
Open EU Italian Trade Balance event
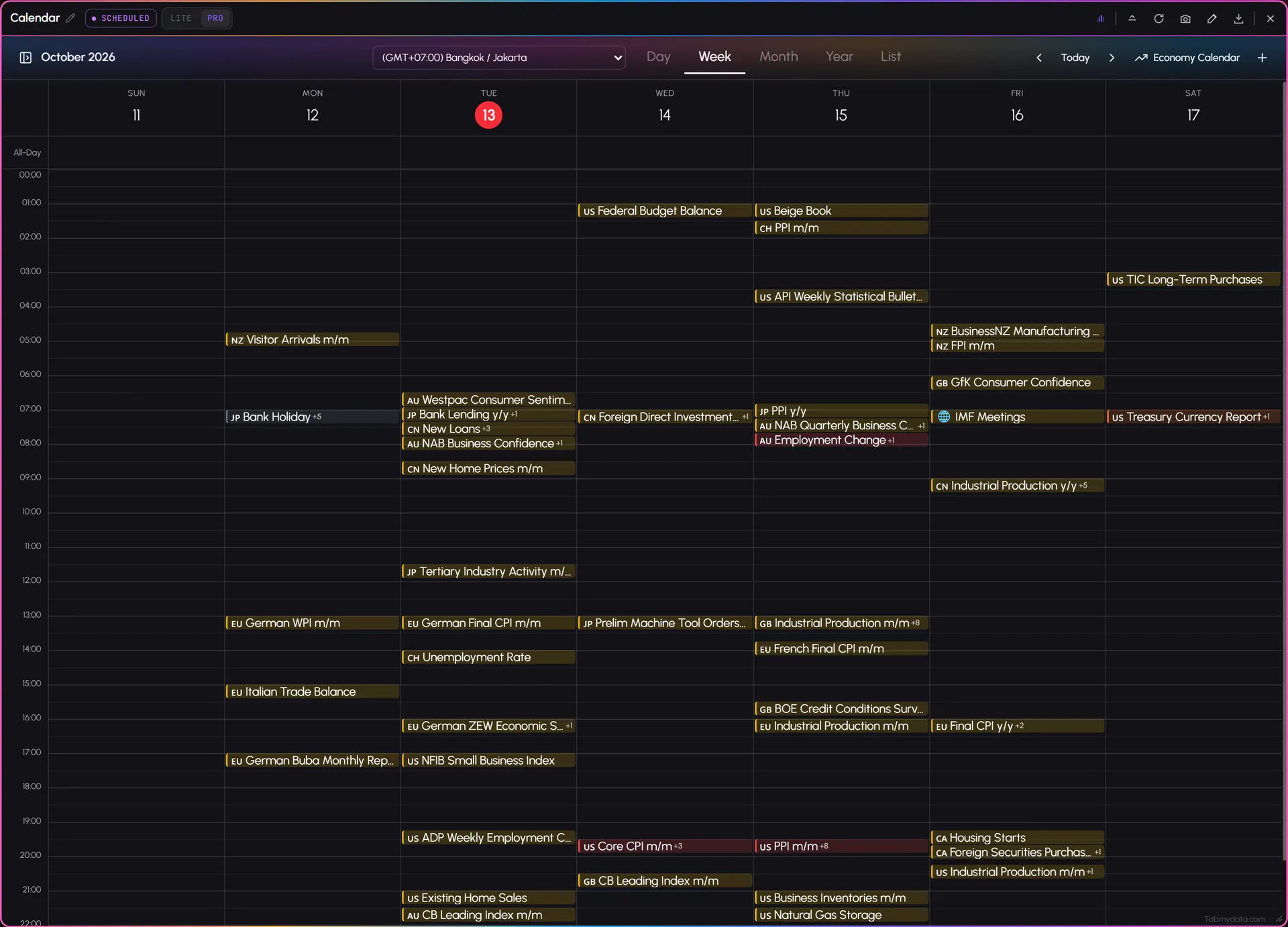coord(312,692)
